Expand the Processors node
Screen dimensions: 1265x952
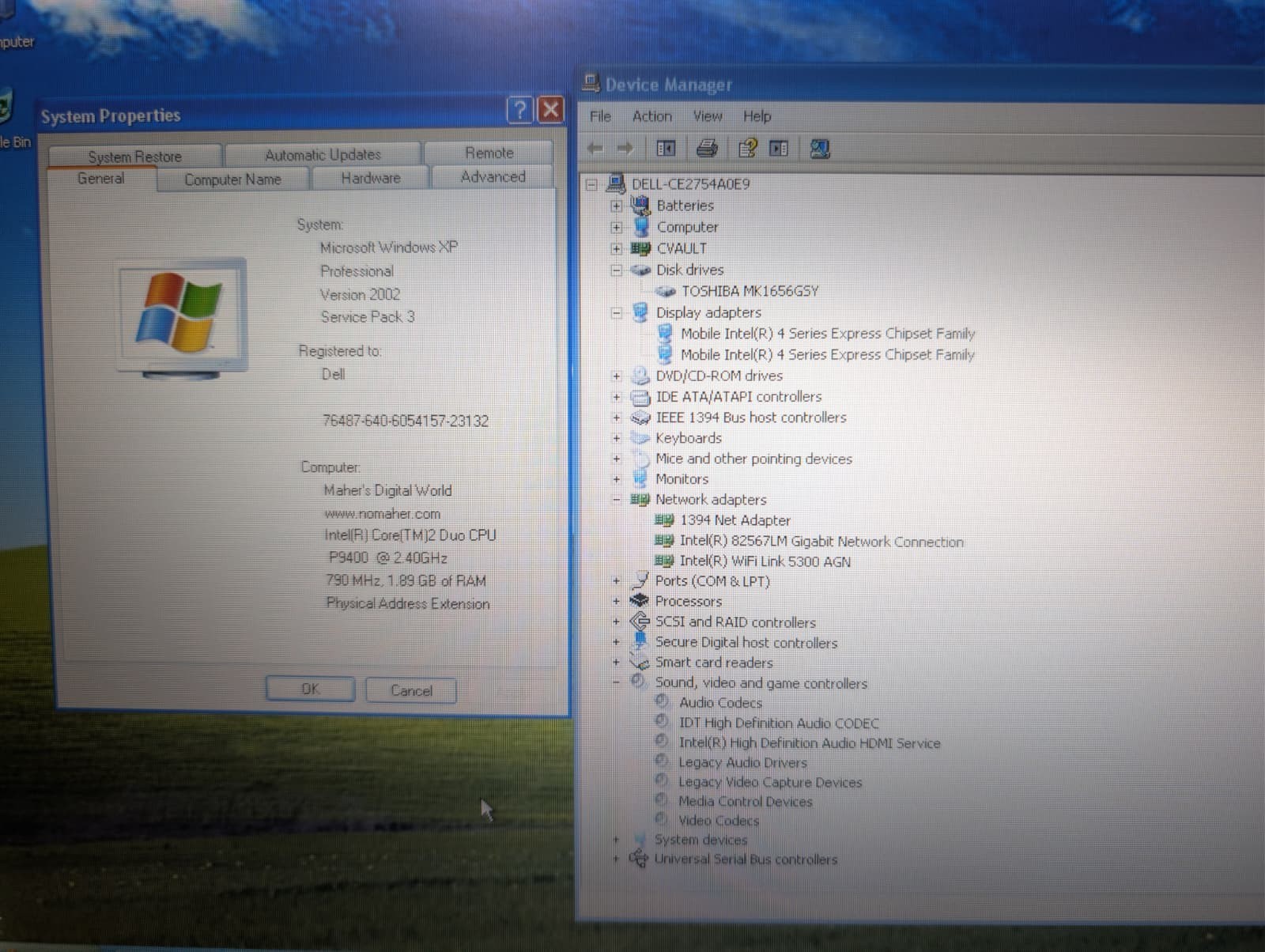(x=616, y=602)
